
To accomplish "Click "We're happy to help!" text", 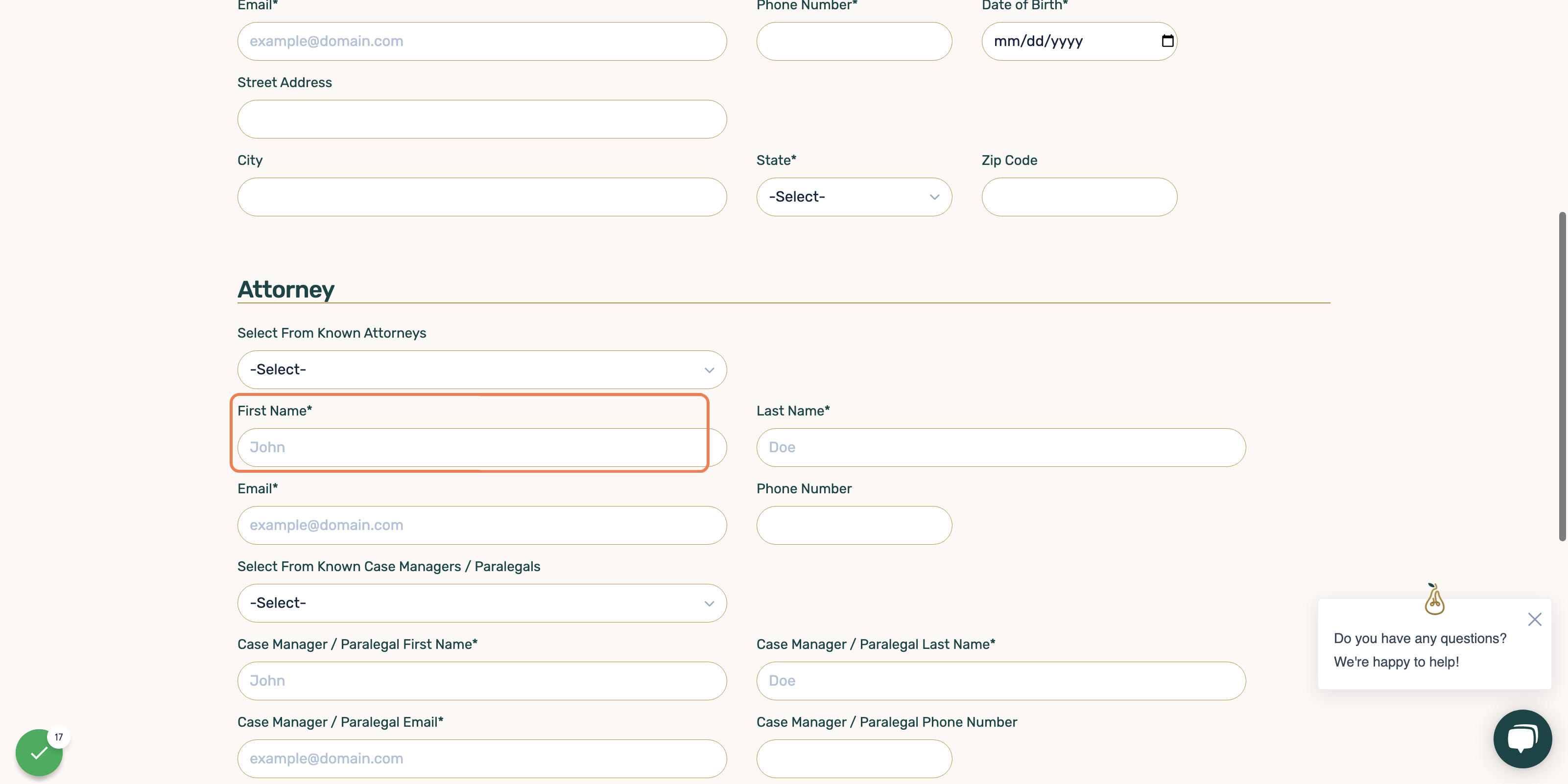I will [1396, 662].
